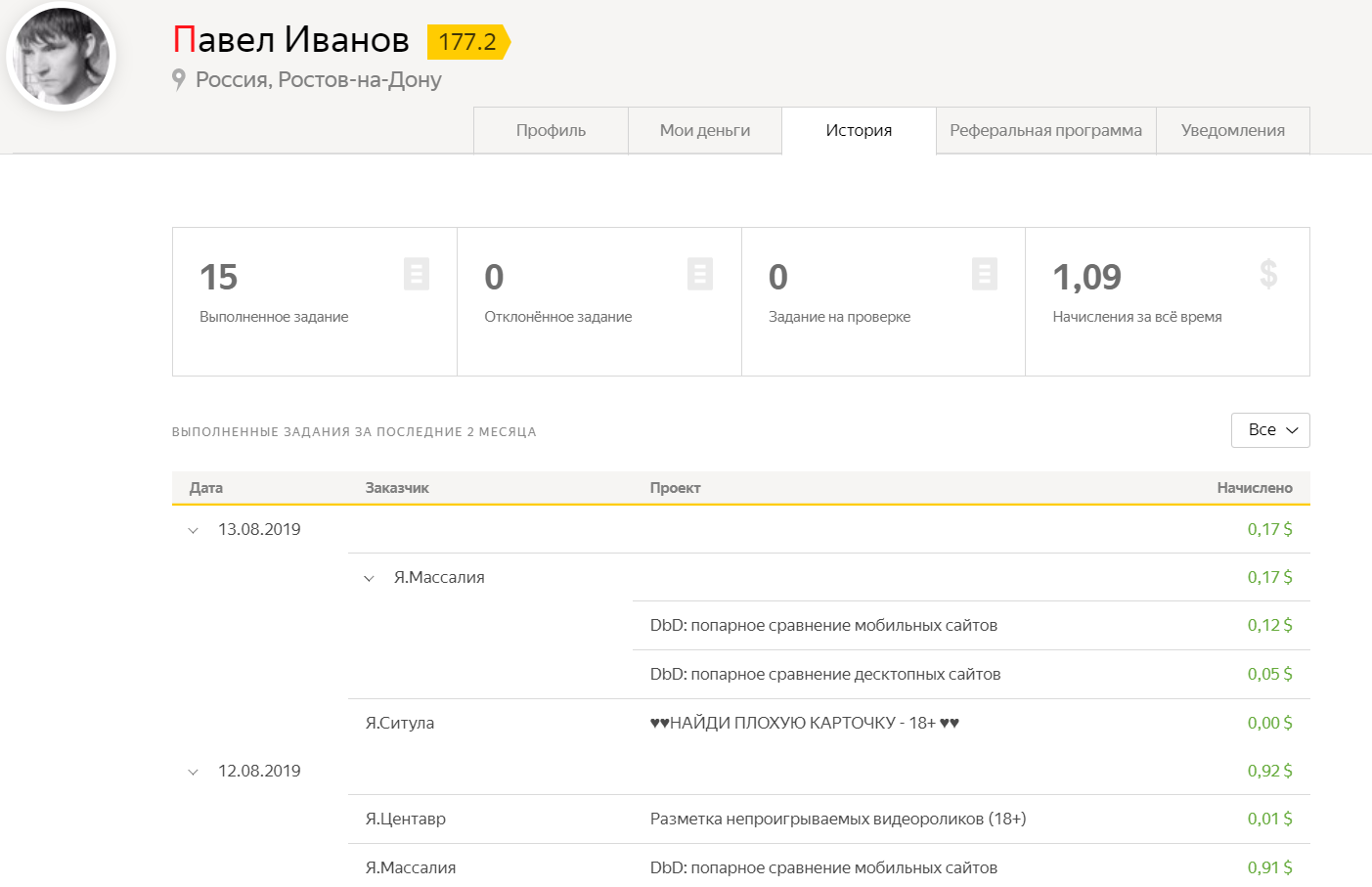Click the 0,91 $ amount
1372x887 pixels.
click(x=1269, y=867)
